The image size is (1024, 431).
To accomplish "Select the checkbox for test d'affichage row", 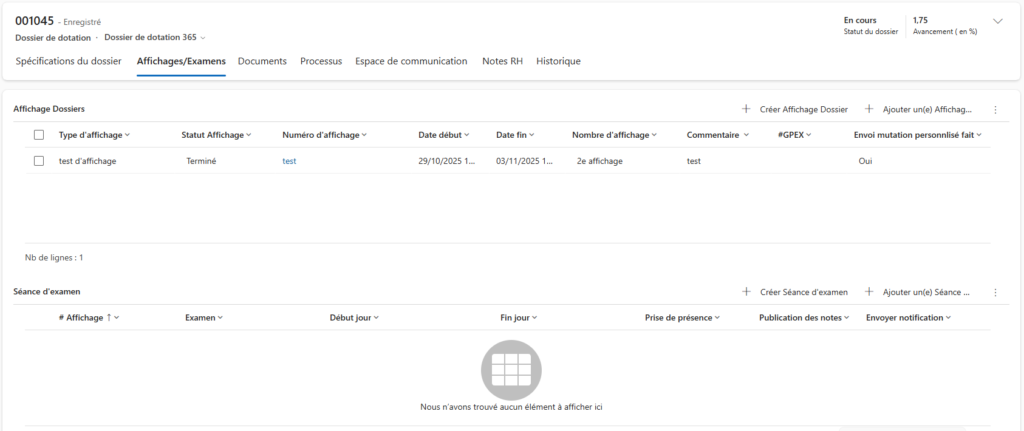I will pos(39,161).
